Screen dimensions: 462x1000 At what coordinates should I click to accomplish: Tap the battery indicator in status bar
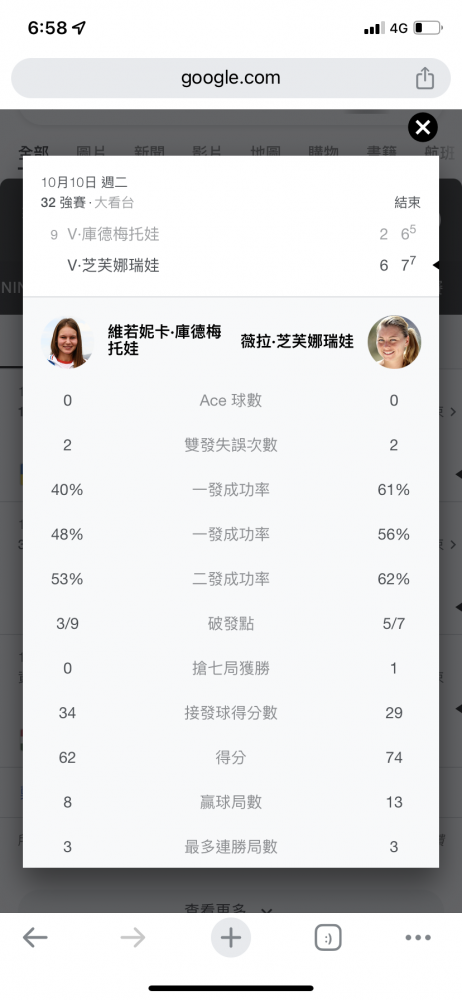(x=428, y=28)
